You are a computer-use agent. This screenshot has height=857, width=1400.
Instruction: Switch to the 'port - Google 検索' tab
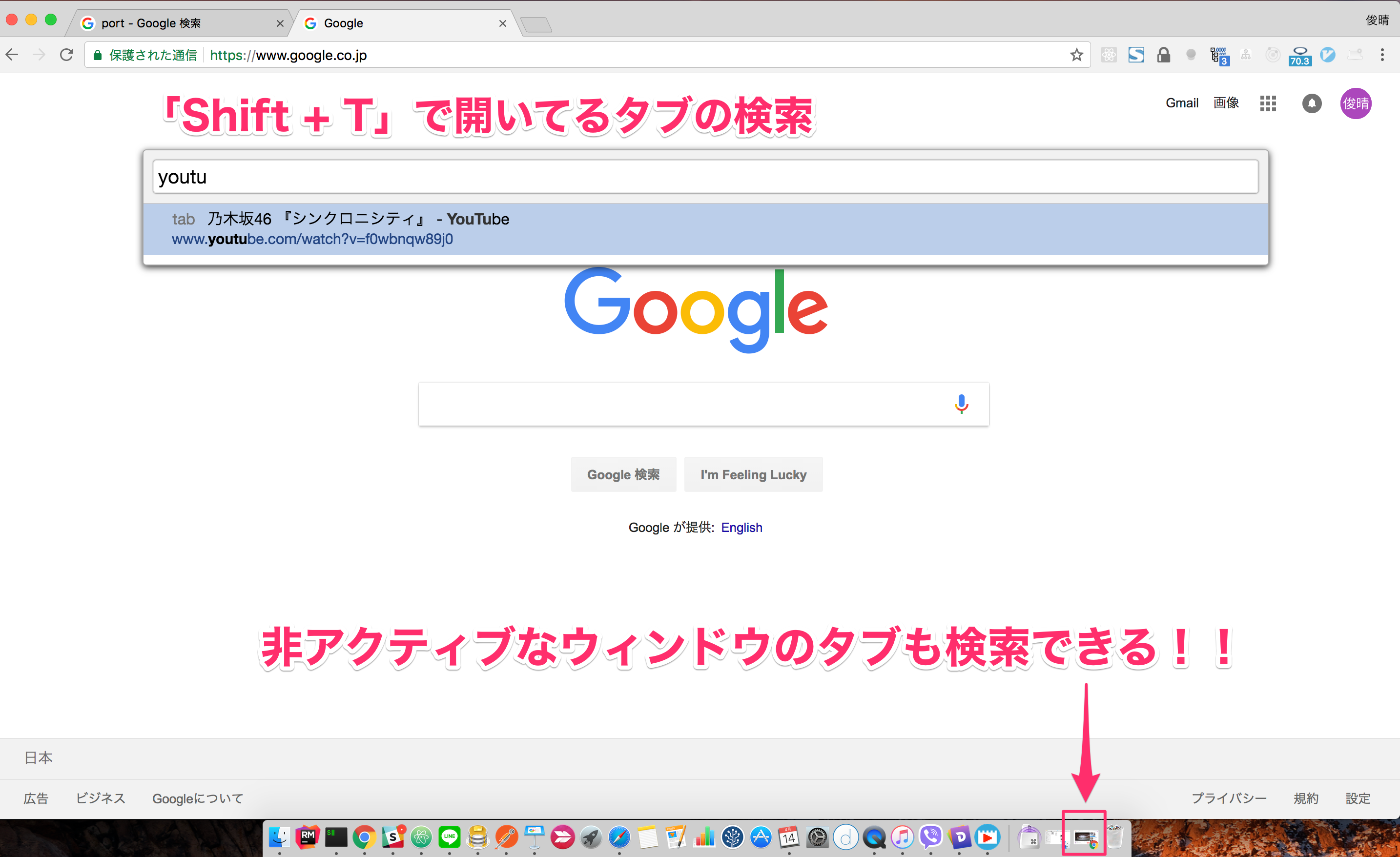click(x=170, y=23)
